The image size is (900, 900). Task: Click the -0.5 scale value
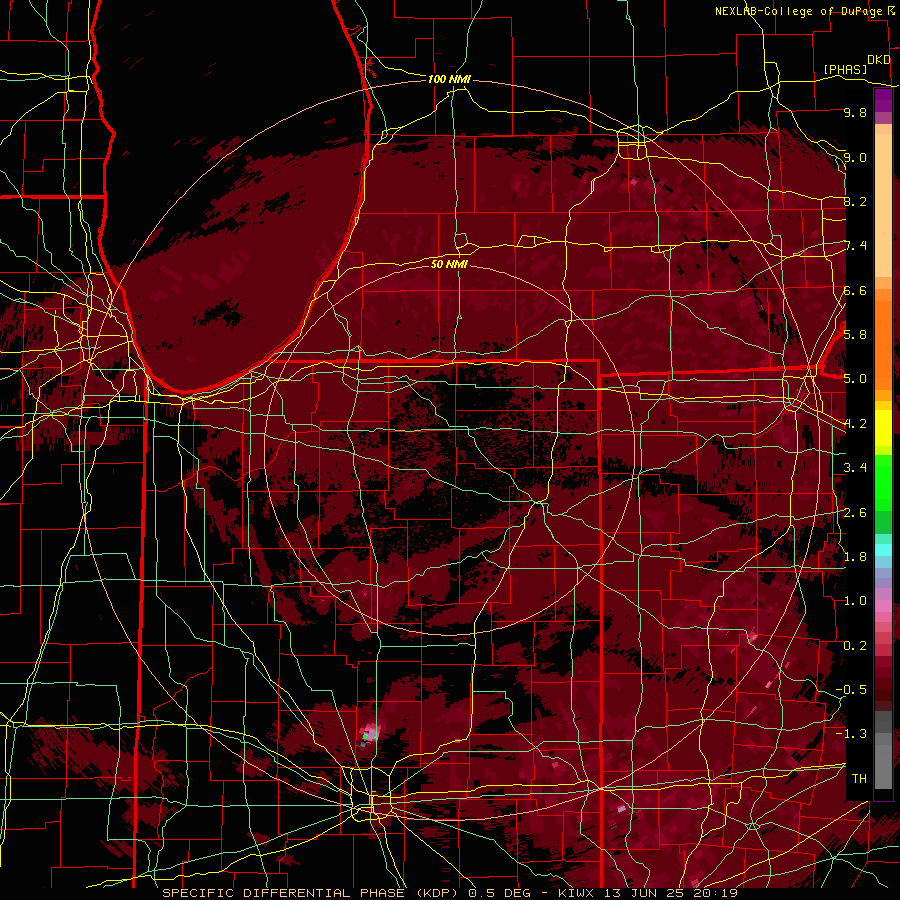point(852,690)
